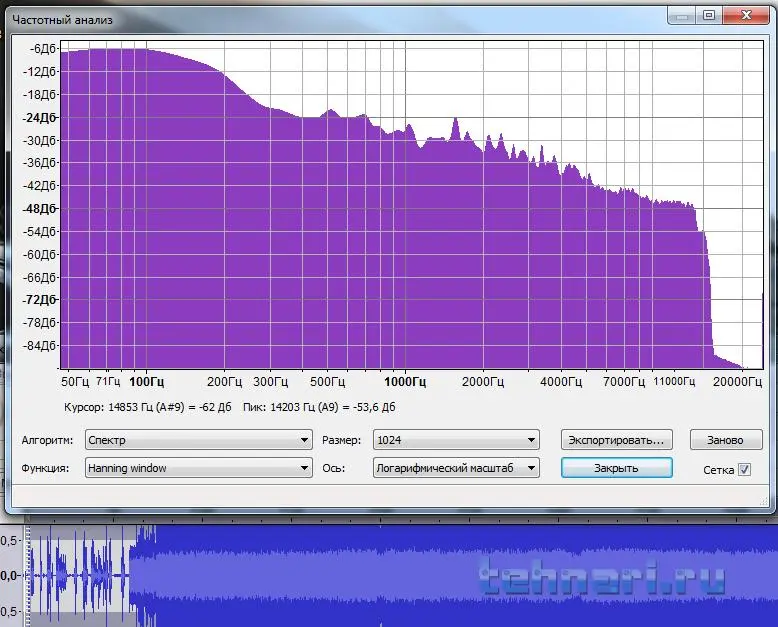
Task: Click the 0,0 mark on waveform ruler
Action: 10,575
